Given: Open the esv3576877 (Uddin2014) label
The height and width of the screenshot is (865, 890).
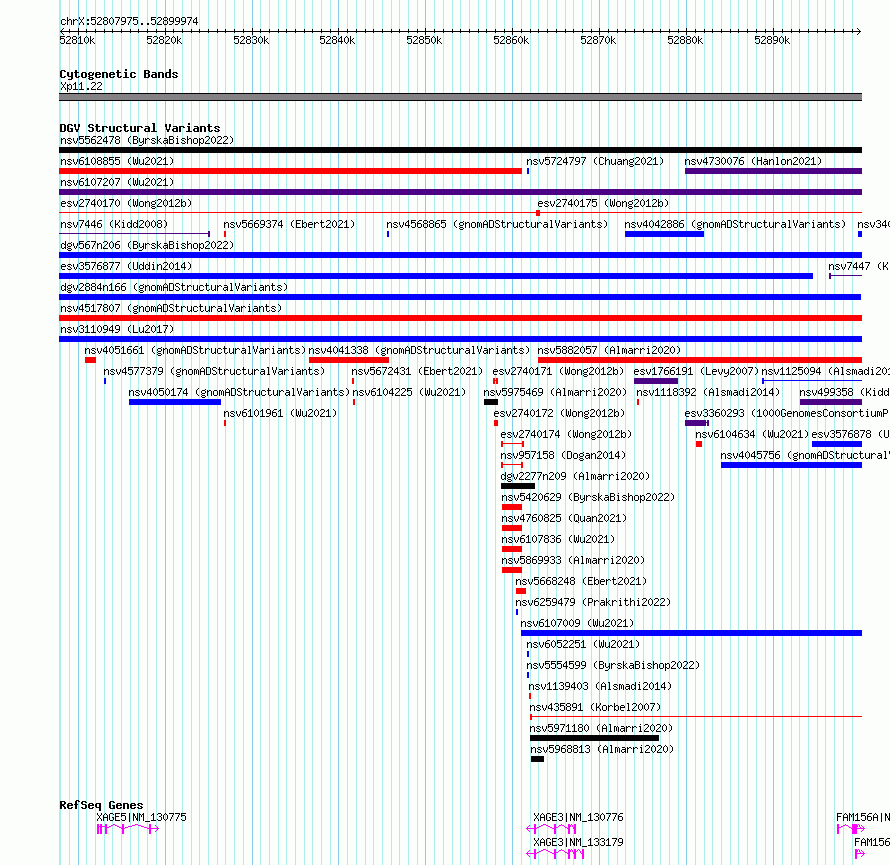Looking at the screenshot, I should [126, 266].
